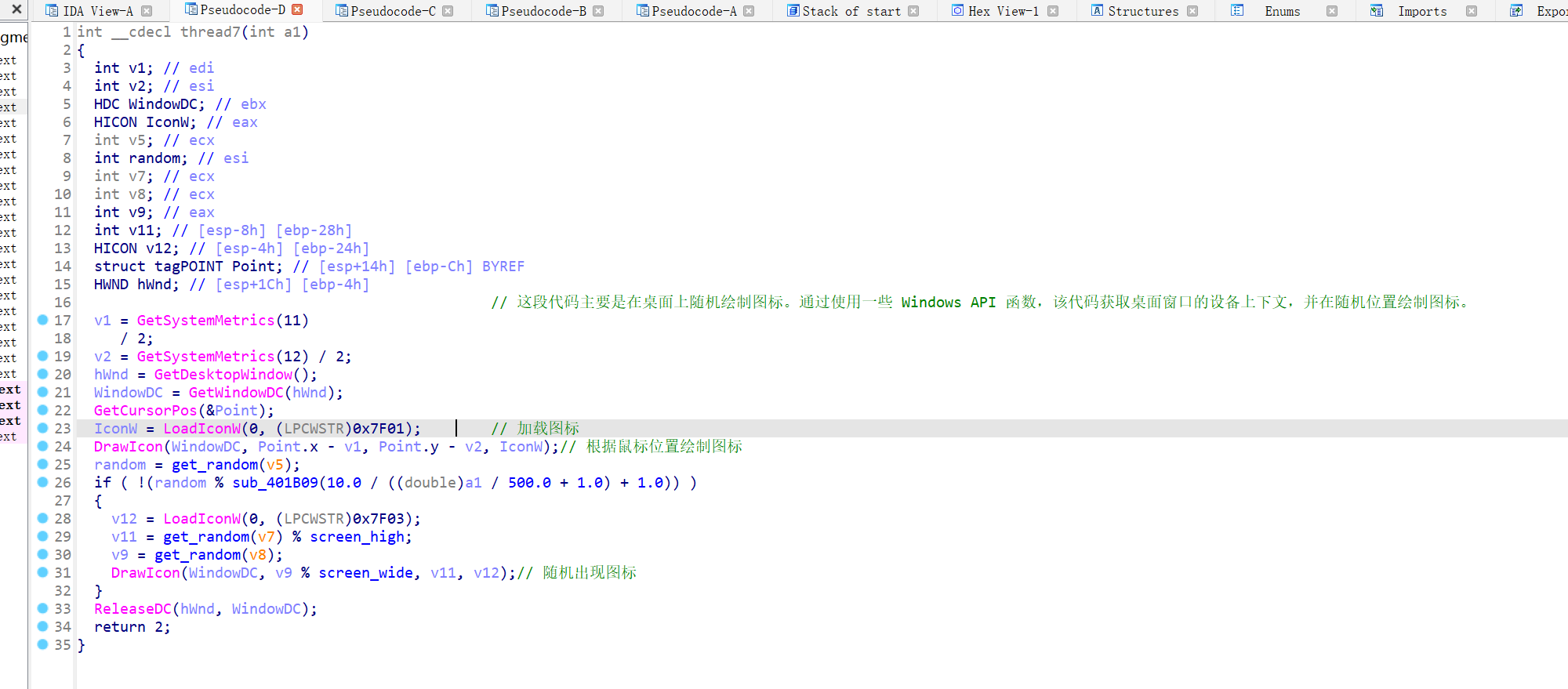This screenshot has height=689, width=1568.
Task: Switch to the Pseudocode-B tab
Action: 543,11
